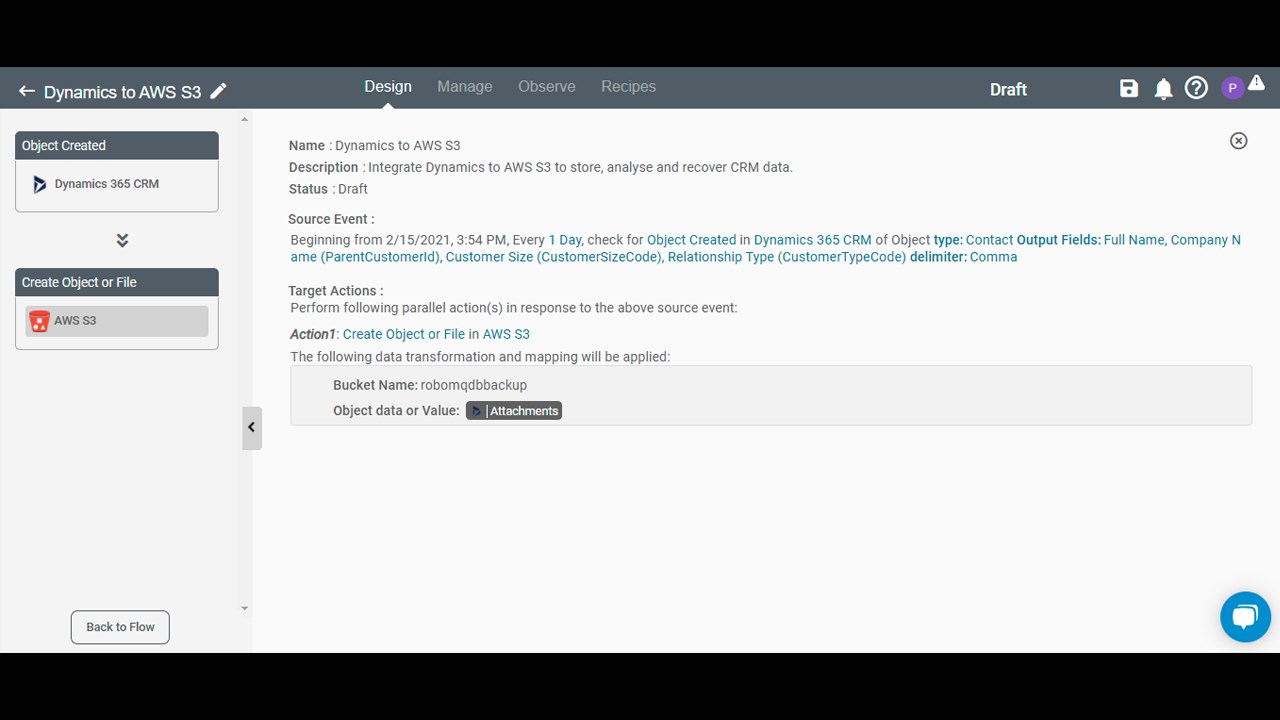Click the Output Fields link text

click(1059, 240)
